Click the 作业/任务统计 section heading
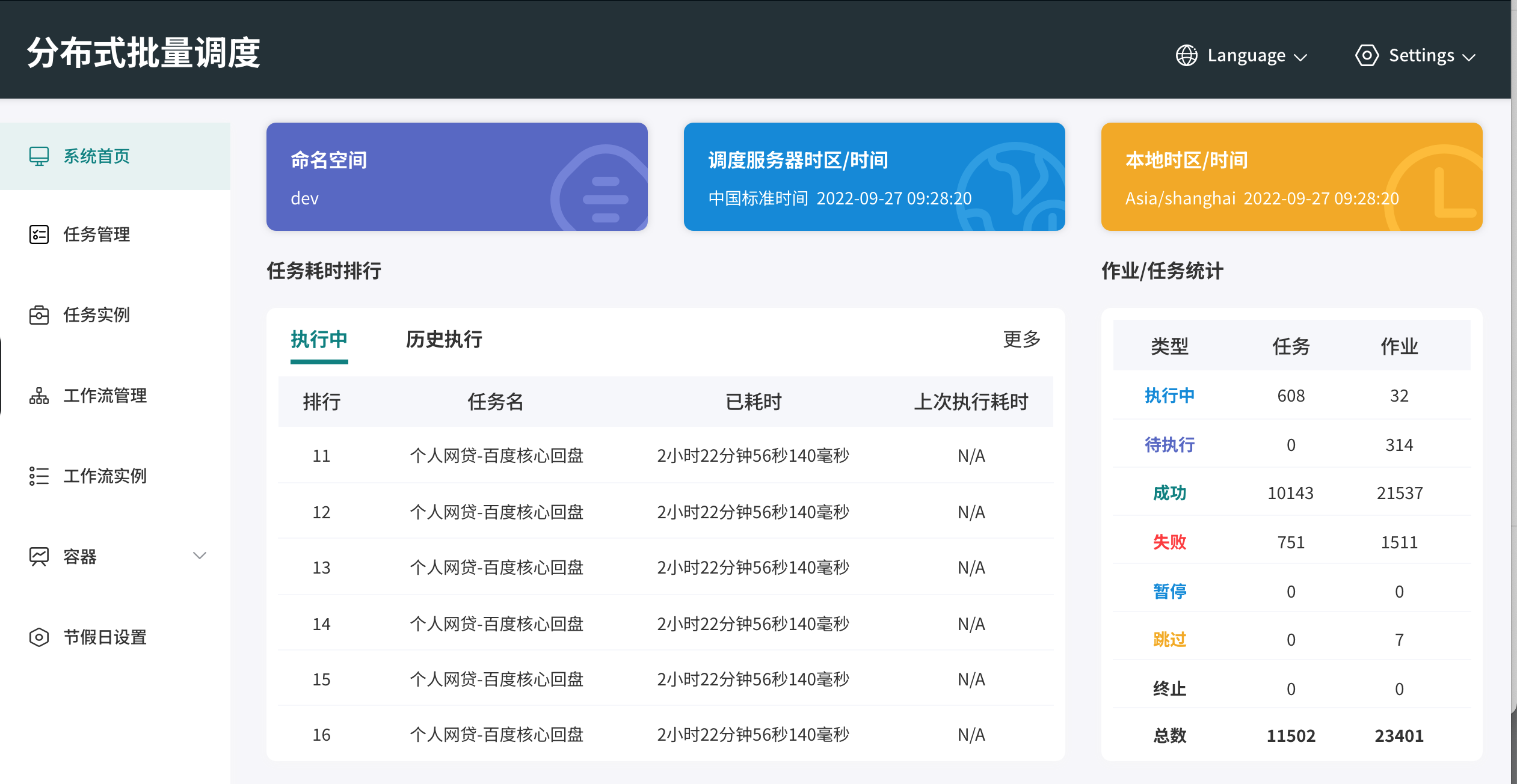 pos(1162,271)
